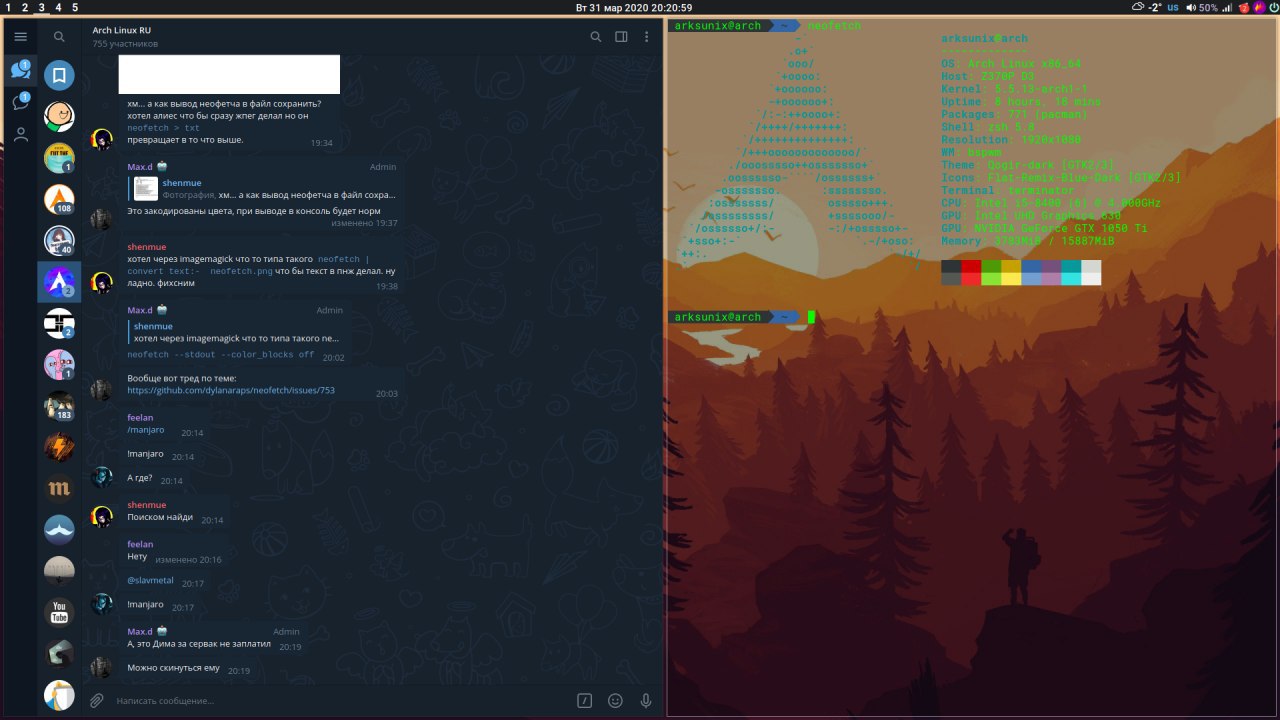This screenshot has height=720, width=1280.
Task: Open the chat with letter m avatar
Action: 59,488
